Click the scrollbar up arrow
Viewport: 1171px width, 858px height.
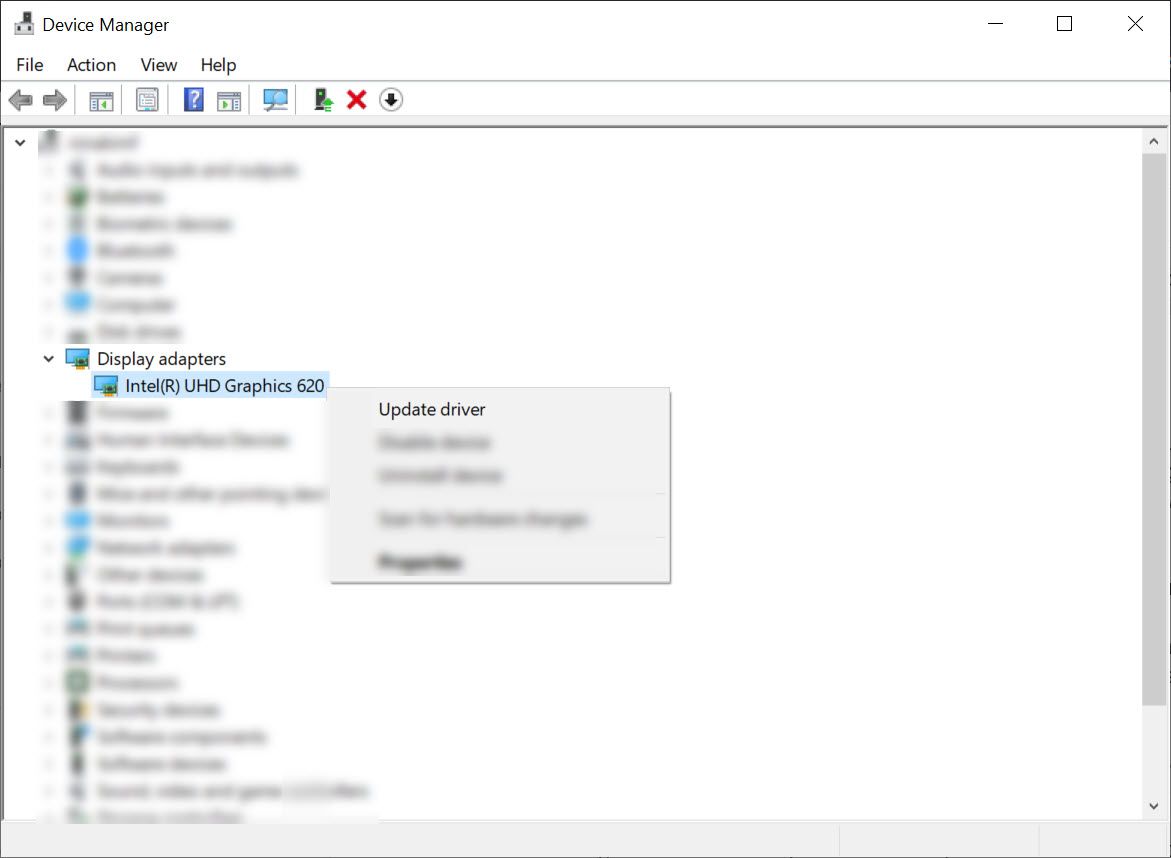1154,141
